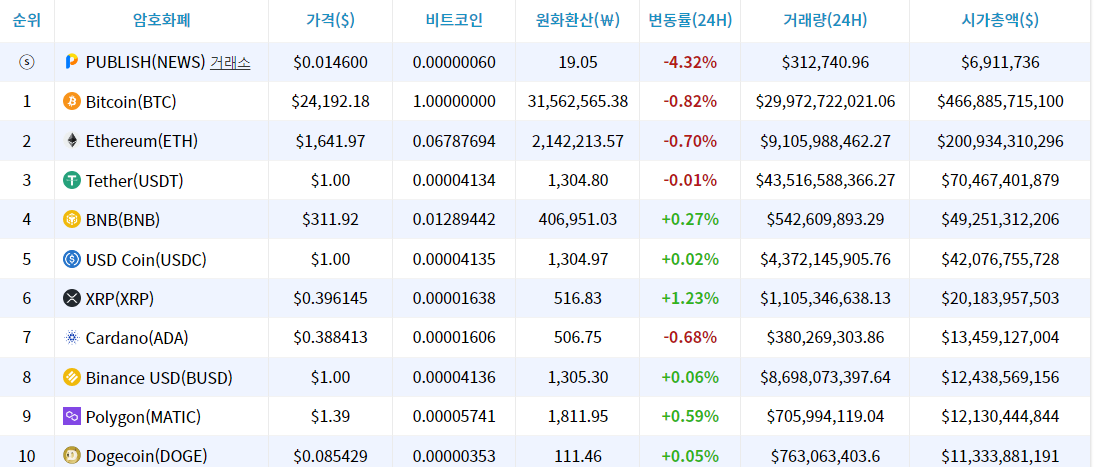Screen dimensions: 1095x467
Task: Click the Tether green logo icon
Action: (72, 181)
